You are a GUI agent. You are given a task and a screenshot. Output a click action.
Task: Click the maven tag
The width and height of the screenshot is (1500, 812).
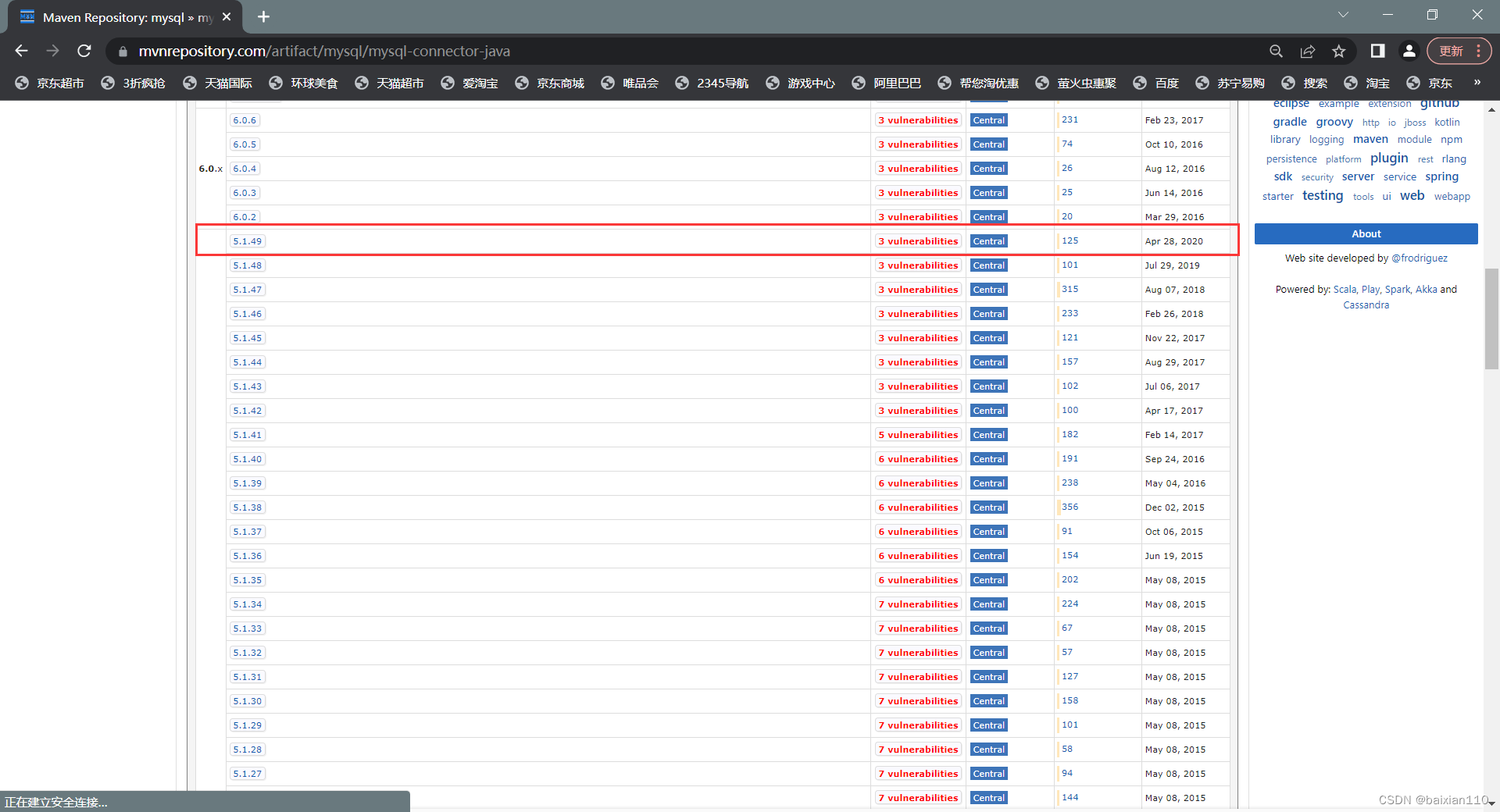(x=1370, y=139)
